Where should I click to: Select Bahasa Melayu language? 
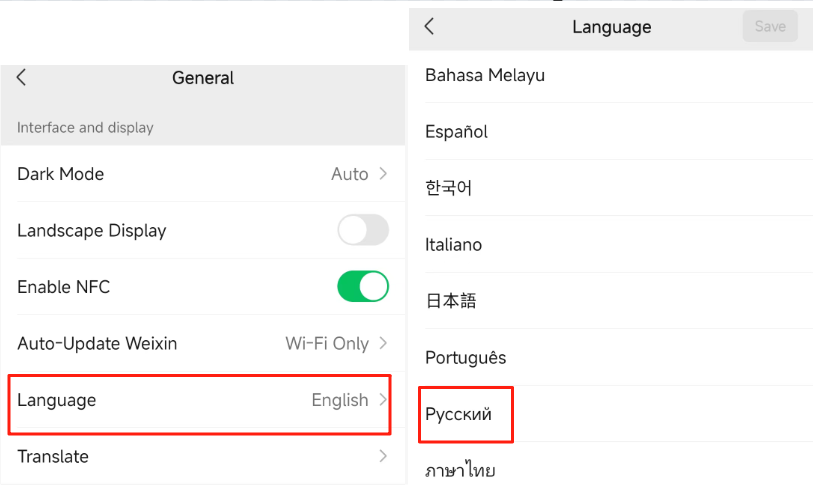pos(485,75)
